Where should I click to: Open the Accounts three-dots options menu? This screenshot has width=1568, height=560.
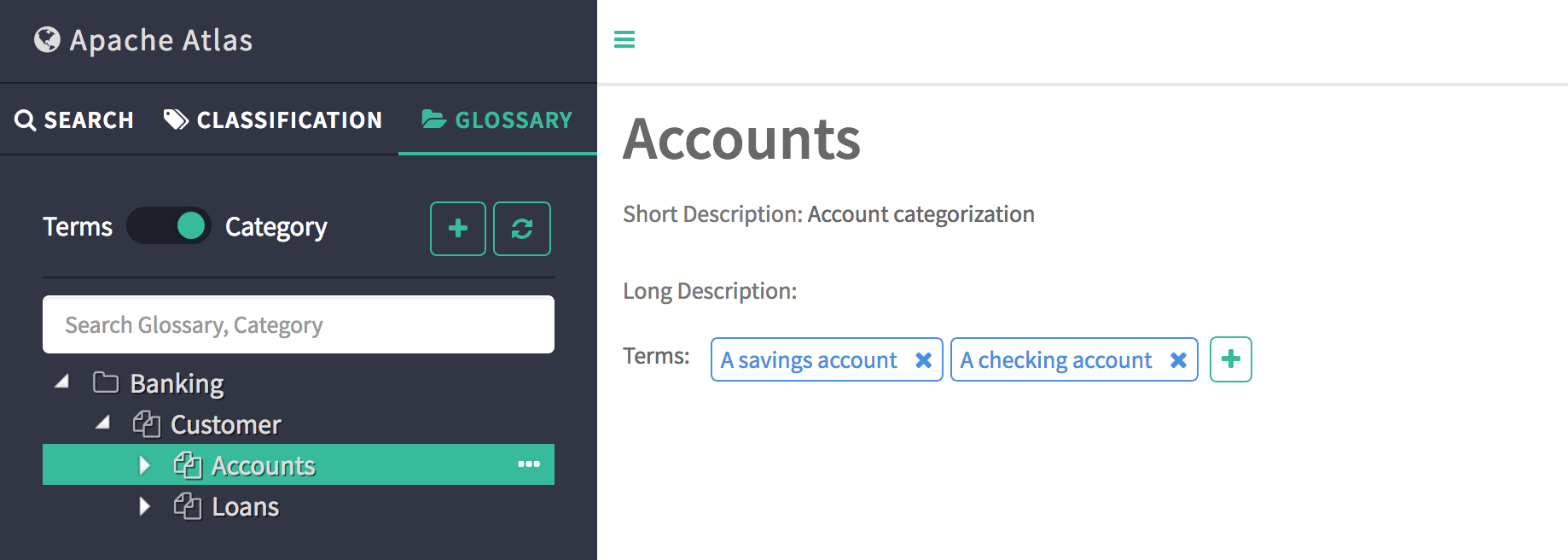pyautogui.click(x=529, y=464)
